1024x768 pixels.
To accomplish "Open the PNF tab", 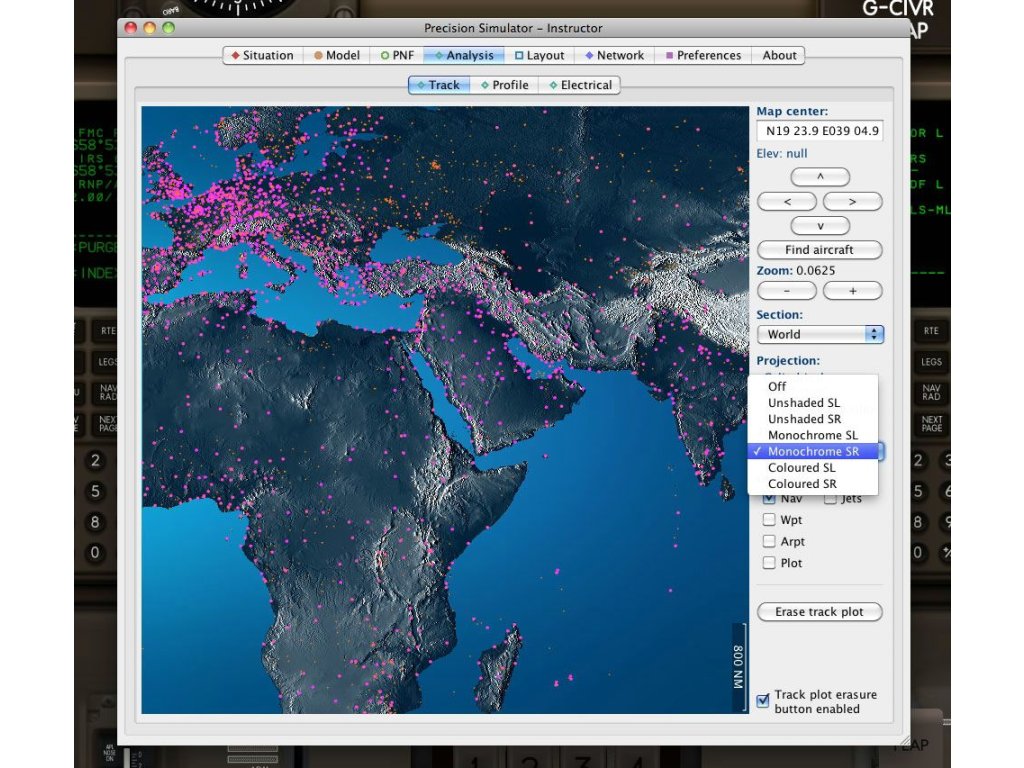I will 397,56.
